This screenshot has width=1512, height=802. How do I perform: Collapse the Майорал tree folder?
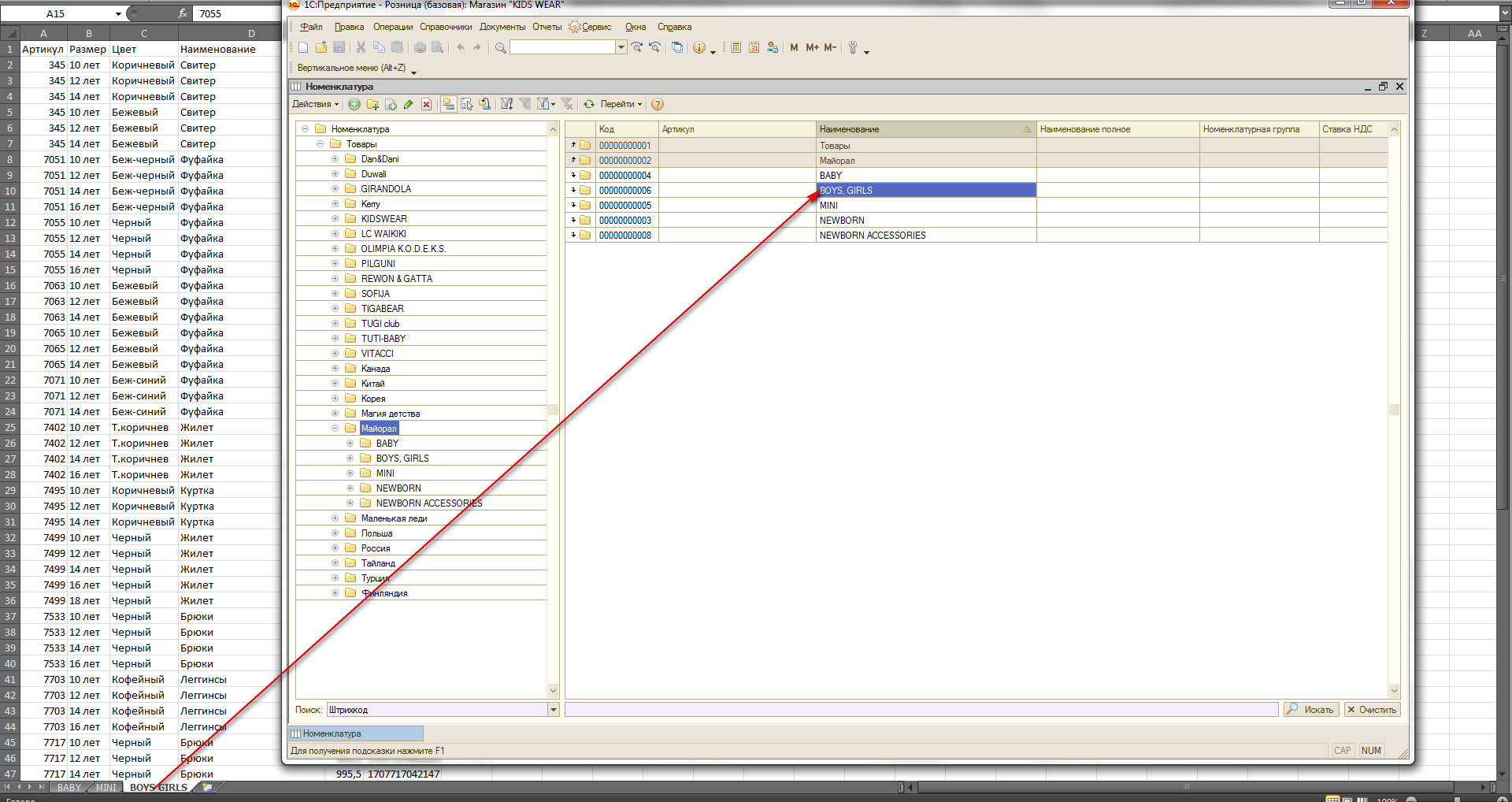(x=335, y=429)
